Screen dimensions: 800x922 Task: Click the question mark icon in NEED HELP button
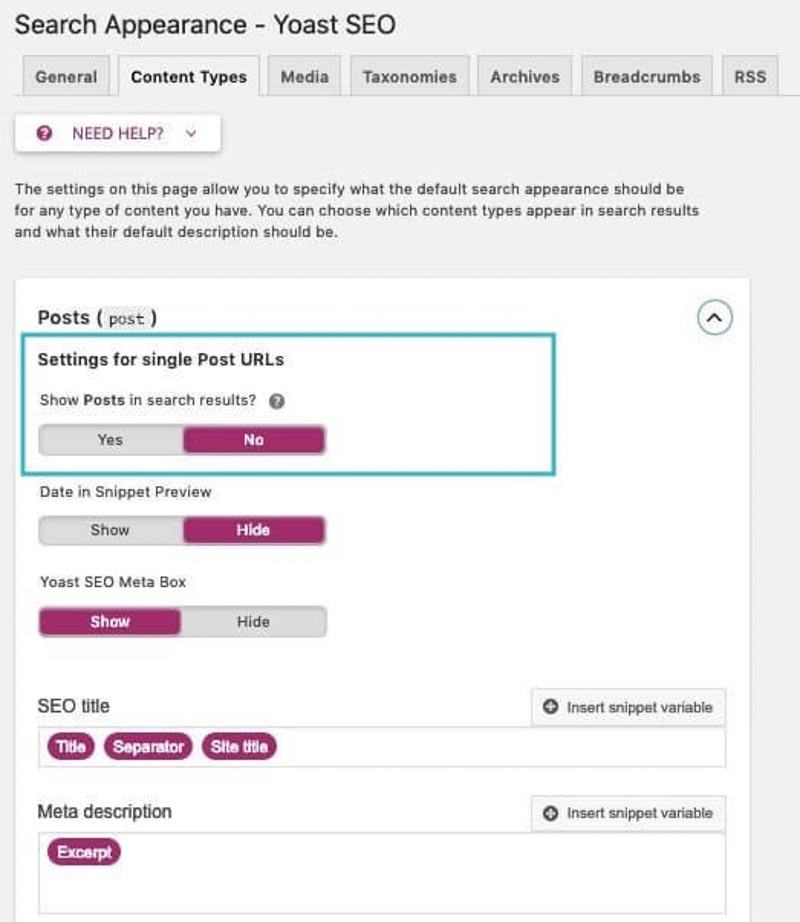coord(42,132)
